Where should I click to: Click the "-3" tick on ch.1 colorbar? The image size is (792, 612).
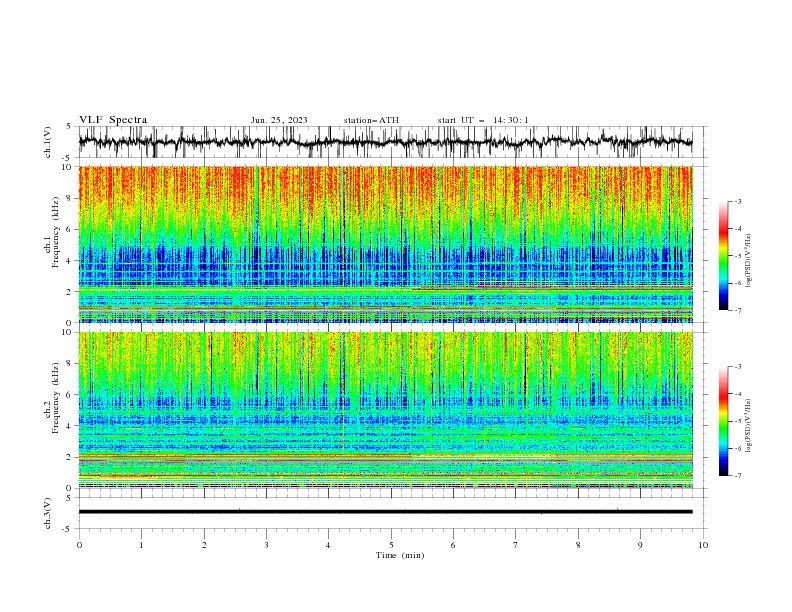738,201
